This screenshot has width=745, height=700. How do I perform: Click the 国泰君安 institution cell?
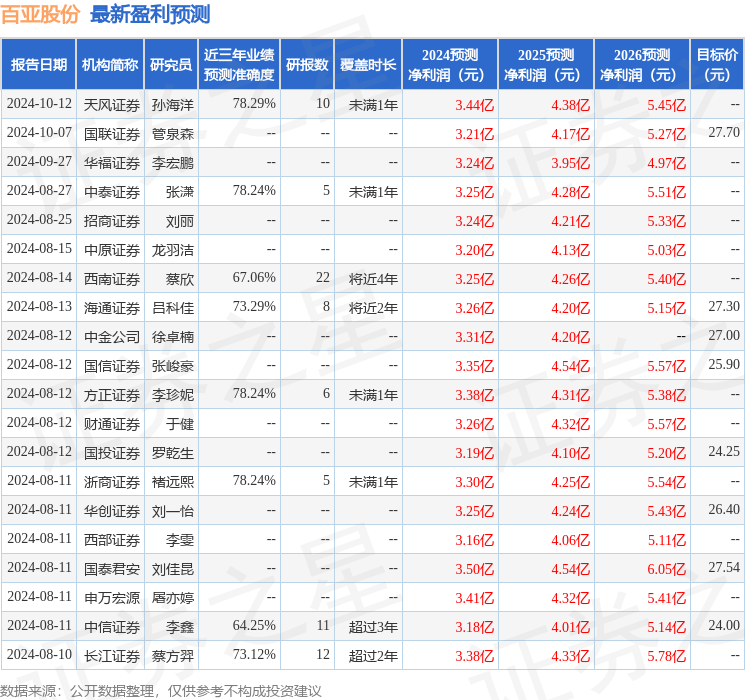[x=112, y=569]
